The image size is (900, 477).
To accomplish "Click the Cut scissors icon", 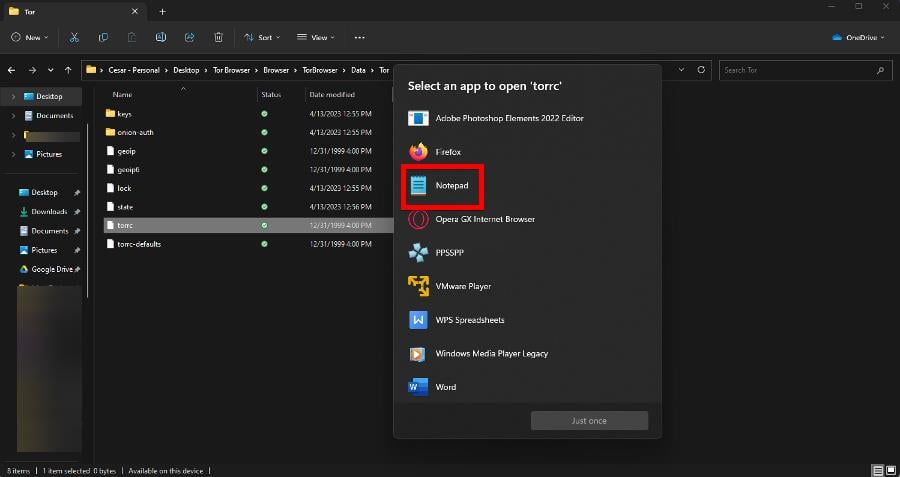I will [74, 37].
